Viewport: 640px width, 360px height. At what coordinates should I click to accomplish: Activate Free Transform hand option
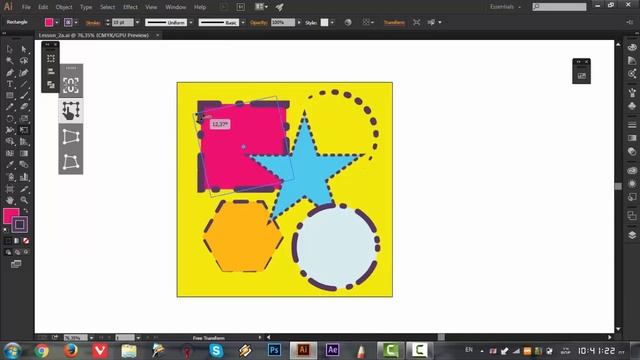[x=71, y=110]
